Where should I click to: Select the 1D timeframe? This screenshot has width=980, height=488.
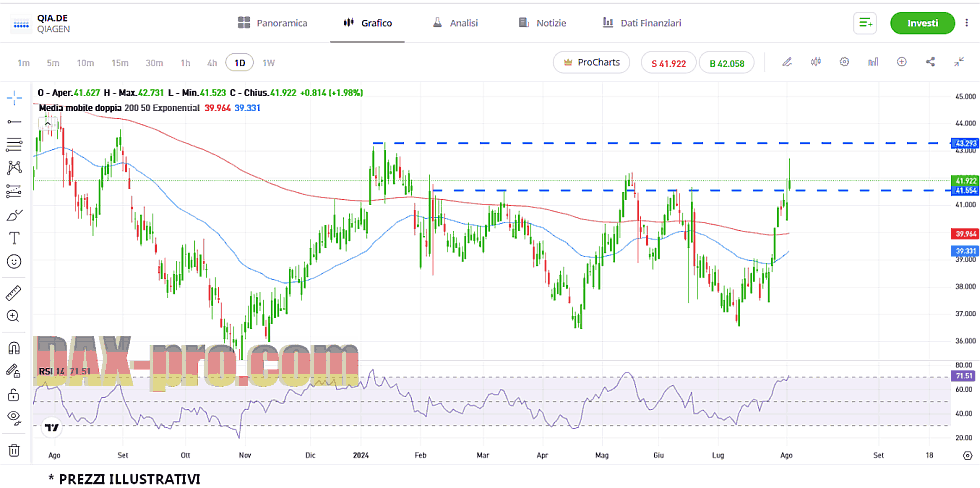pyautogui.click(x=239, y=62)
